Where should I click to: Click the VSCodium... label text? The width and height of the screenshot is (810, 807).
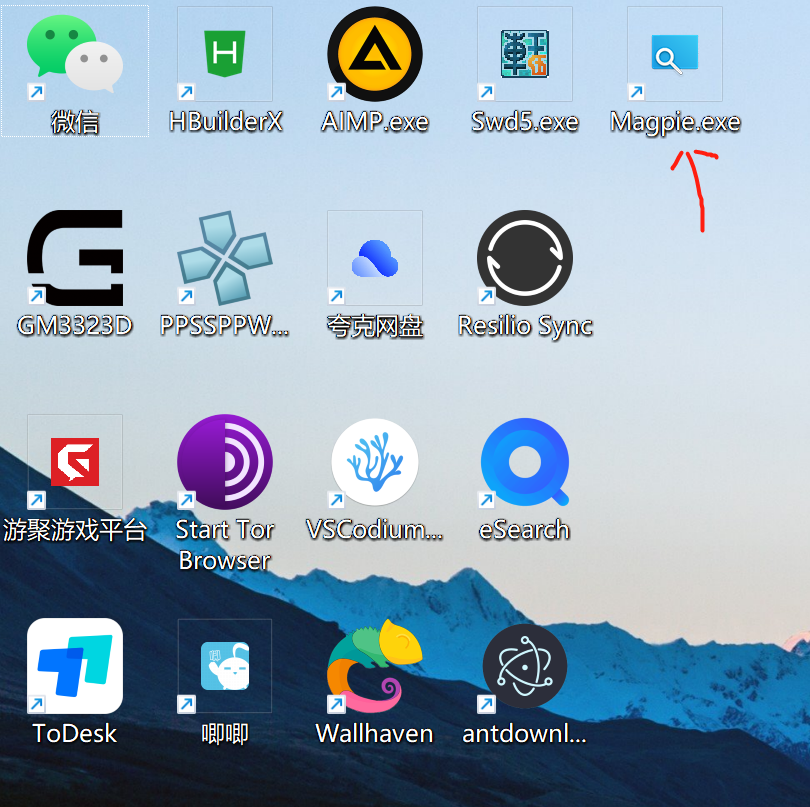click(375, 530)
